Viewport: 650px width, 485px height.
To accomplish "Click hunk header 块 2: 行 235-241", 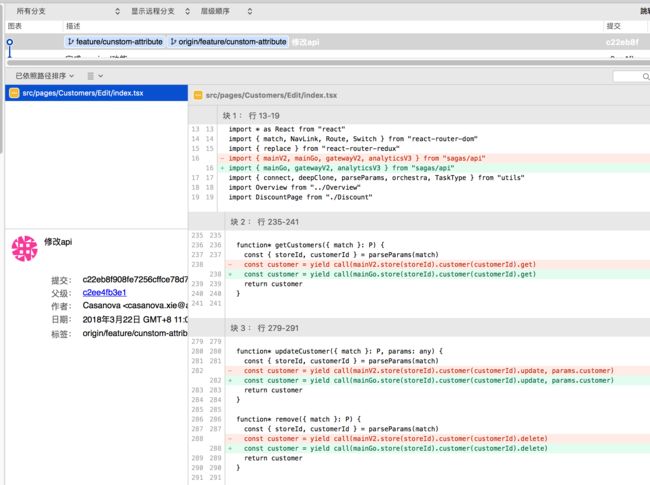I will (x=264, y=222).
